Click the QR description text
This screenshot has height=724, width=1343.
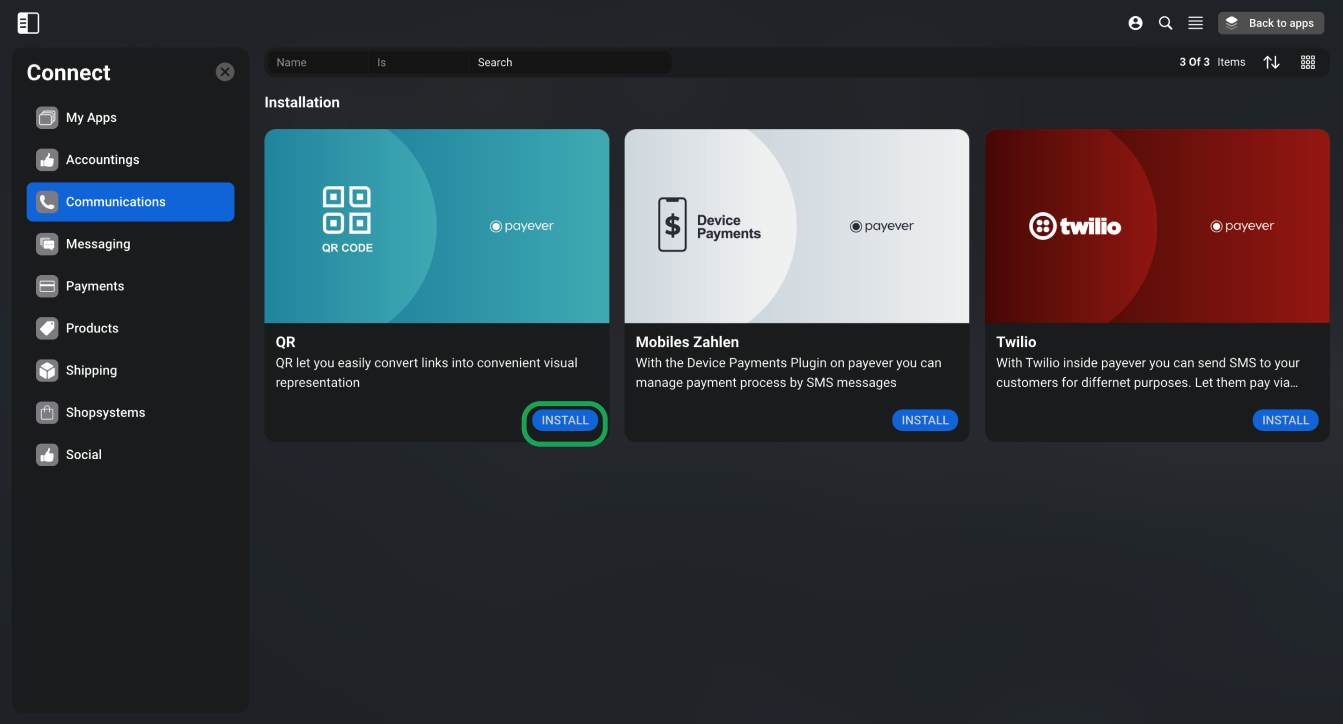[427, 373]
